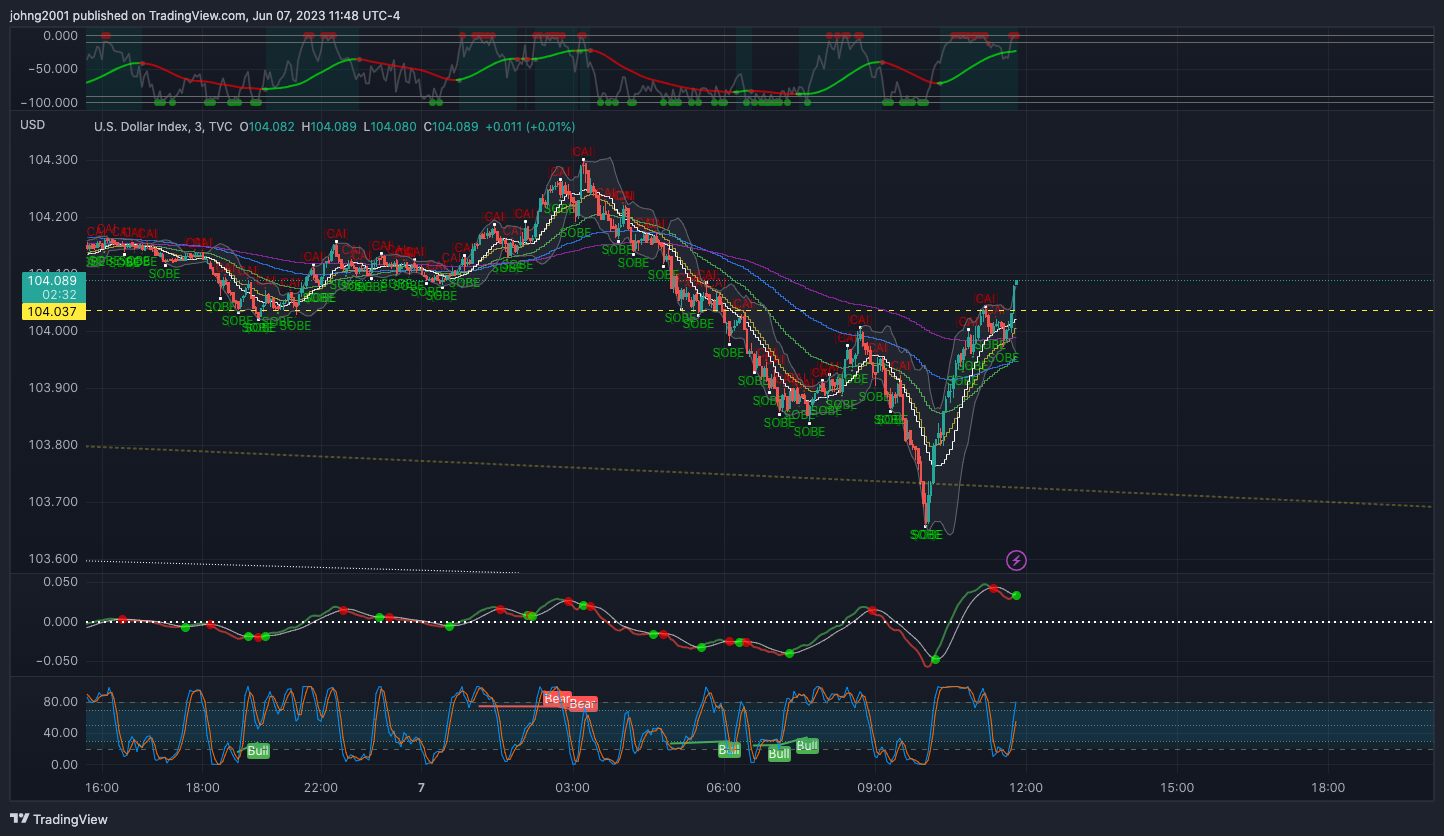Click the 103.600 price axis label

52,559
